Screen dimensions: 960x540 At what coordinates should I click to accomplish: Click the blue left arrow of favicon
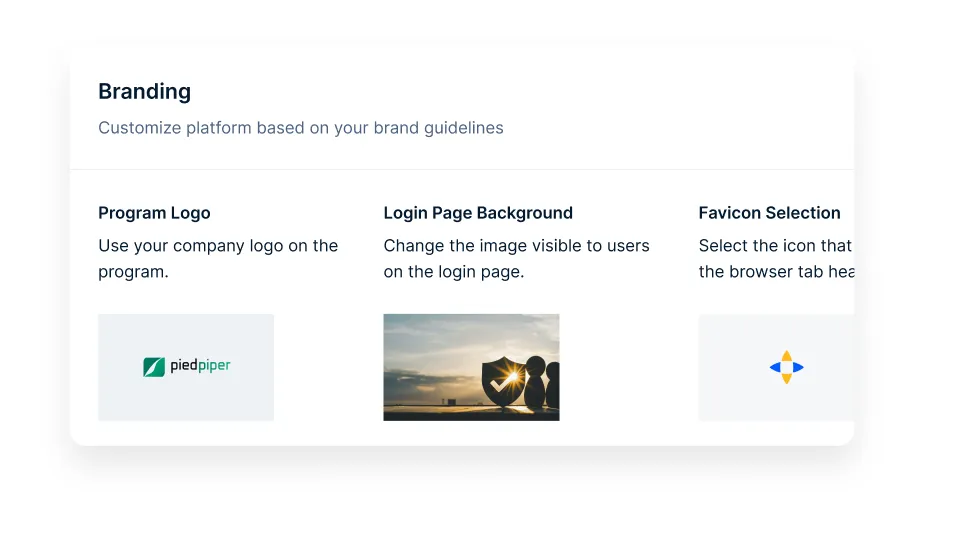775,367
